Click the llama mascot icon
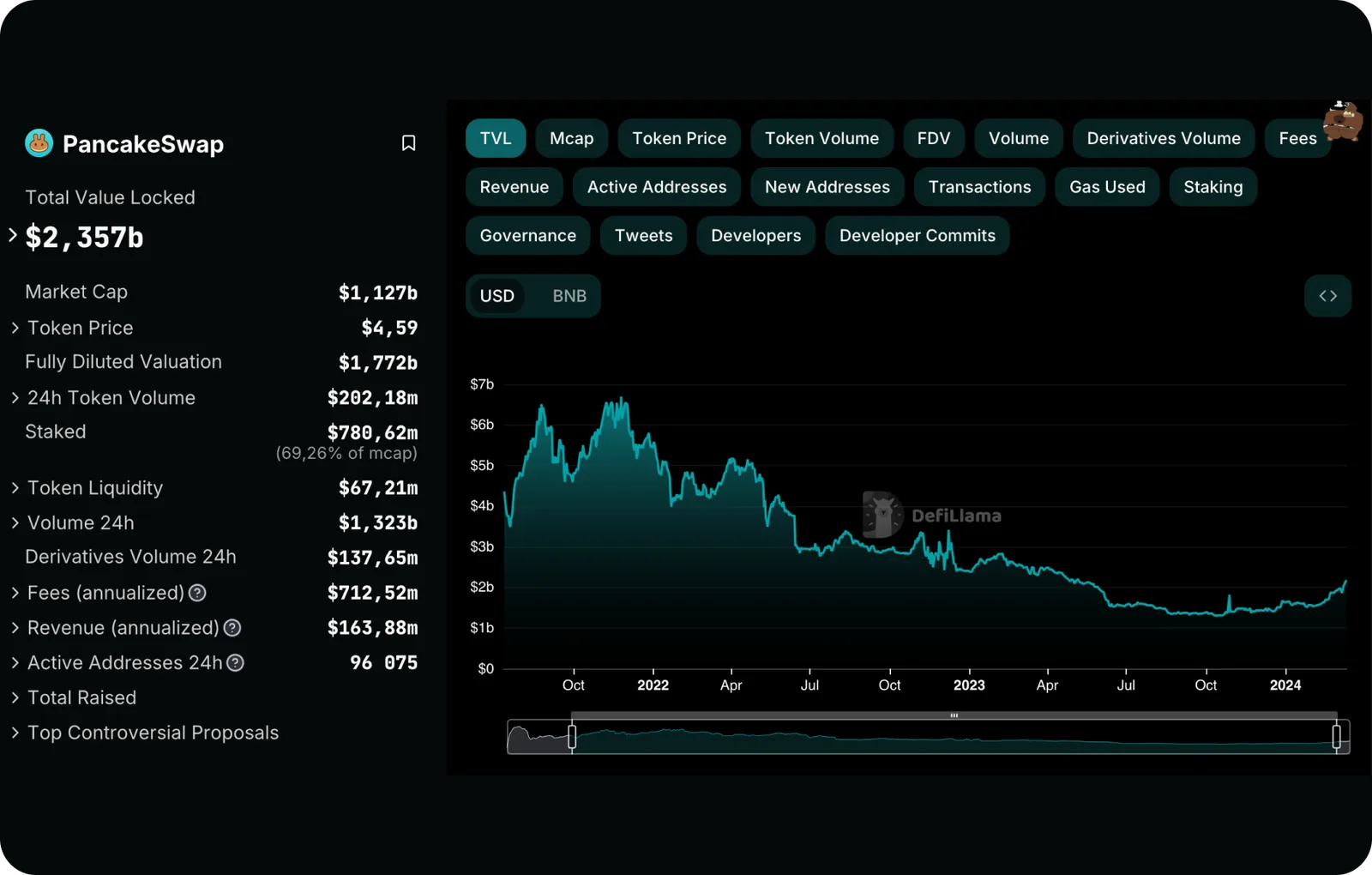This screenshot has width=1372, height=875. [x=1342, y=121]
